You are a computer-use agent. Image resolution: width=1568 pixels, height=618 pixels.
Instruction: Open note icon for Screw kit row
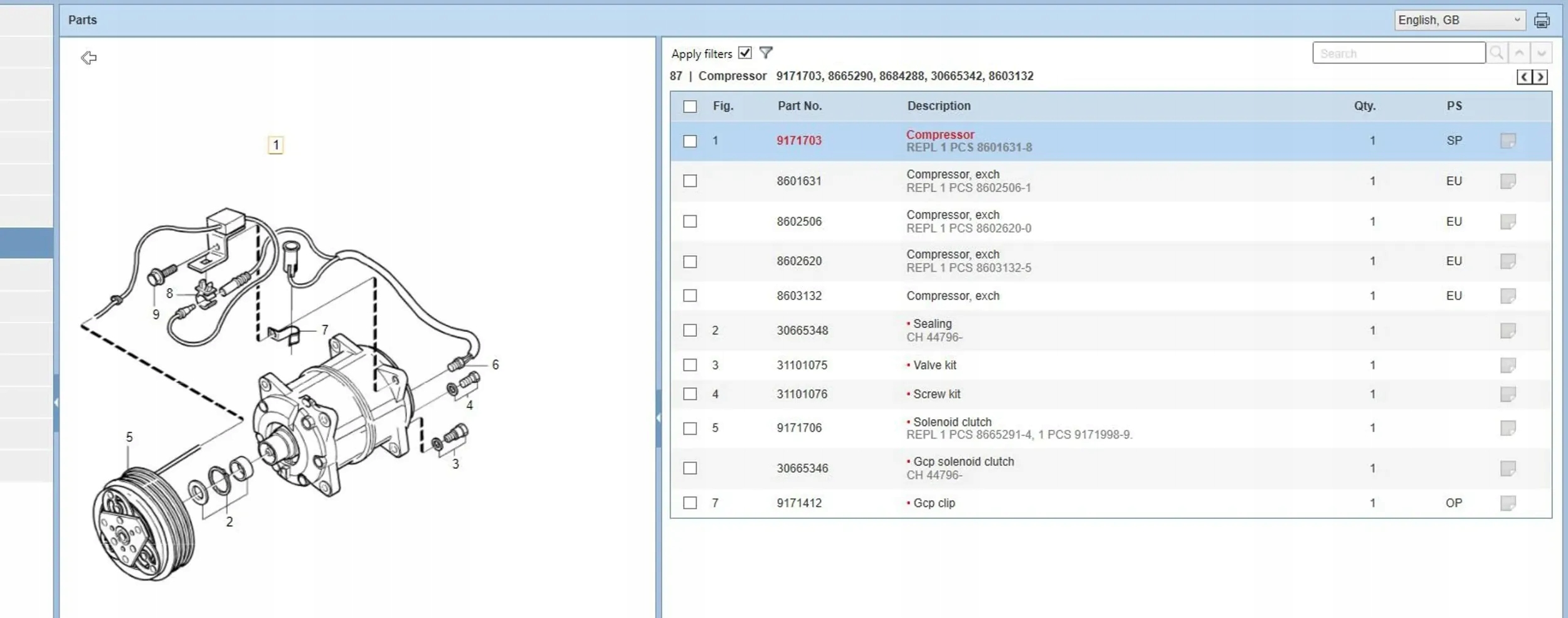coord(1508,394)
